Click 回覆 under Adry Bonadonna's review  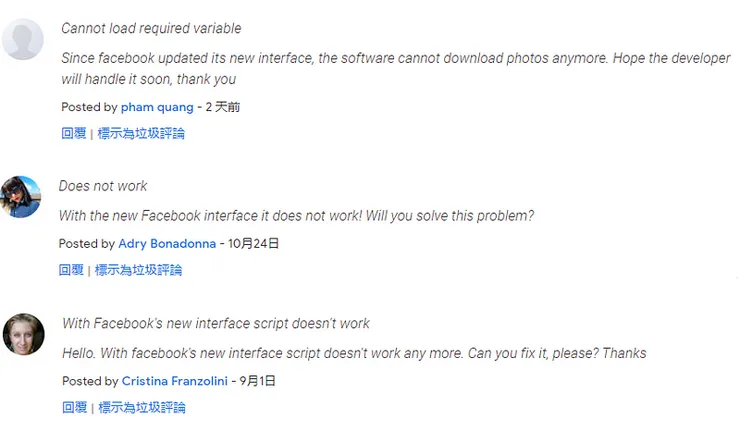pos(71,270)
